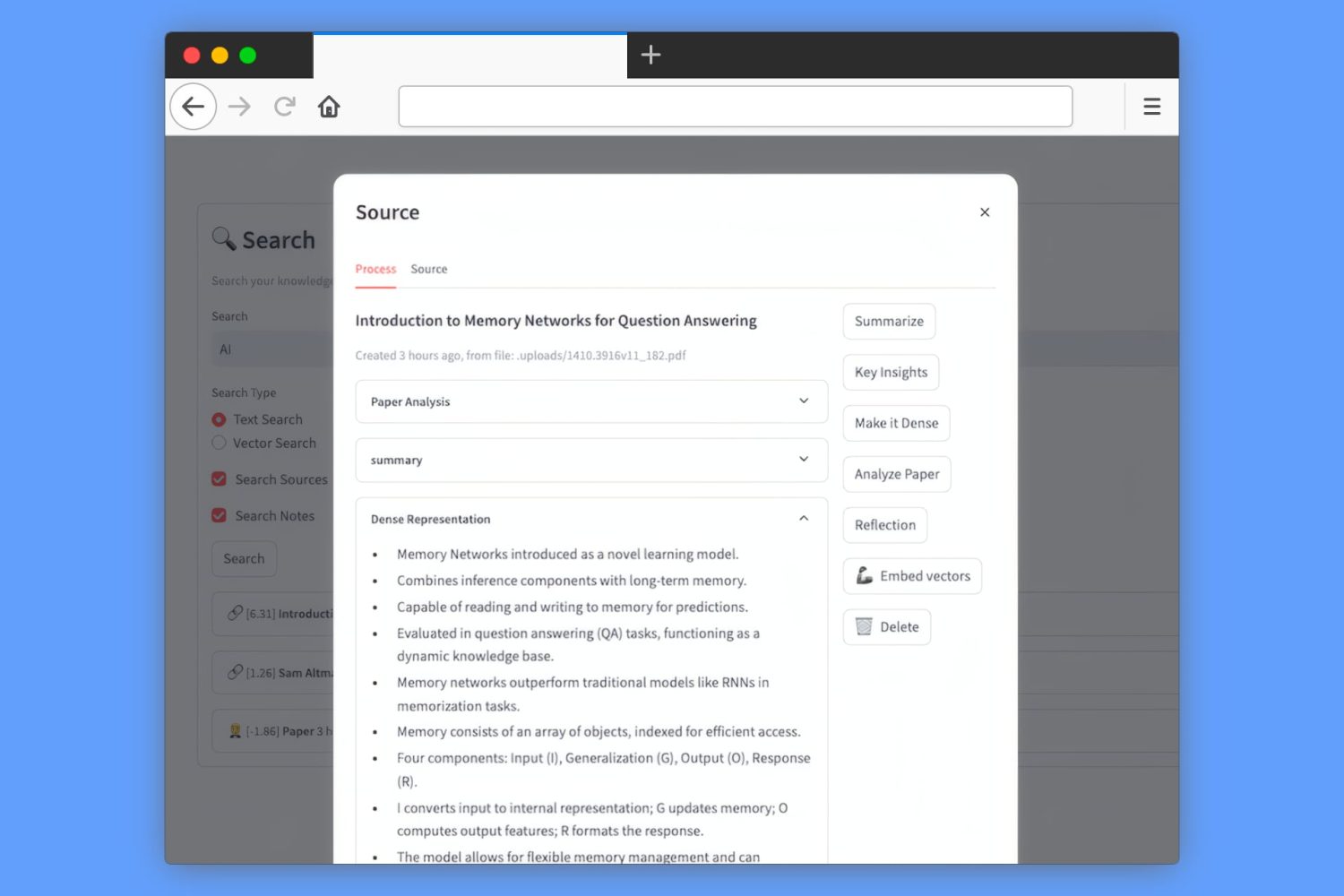Toggle the Search Sources checkbox
The width and height of the screenshot is (1344, 896).
coord(219,479)
